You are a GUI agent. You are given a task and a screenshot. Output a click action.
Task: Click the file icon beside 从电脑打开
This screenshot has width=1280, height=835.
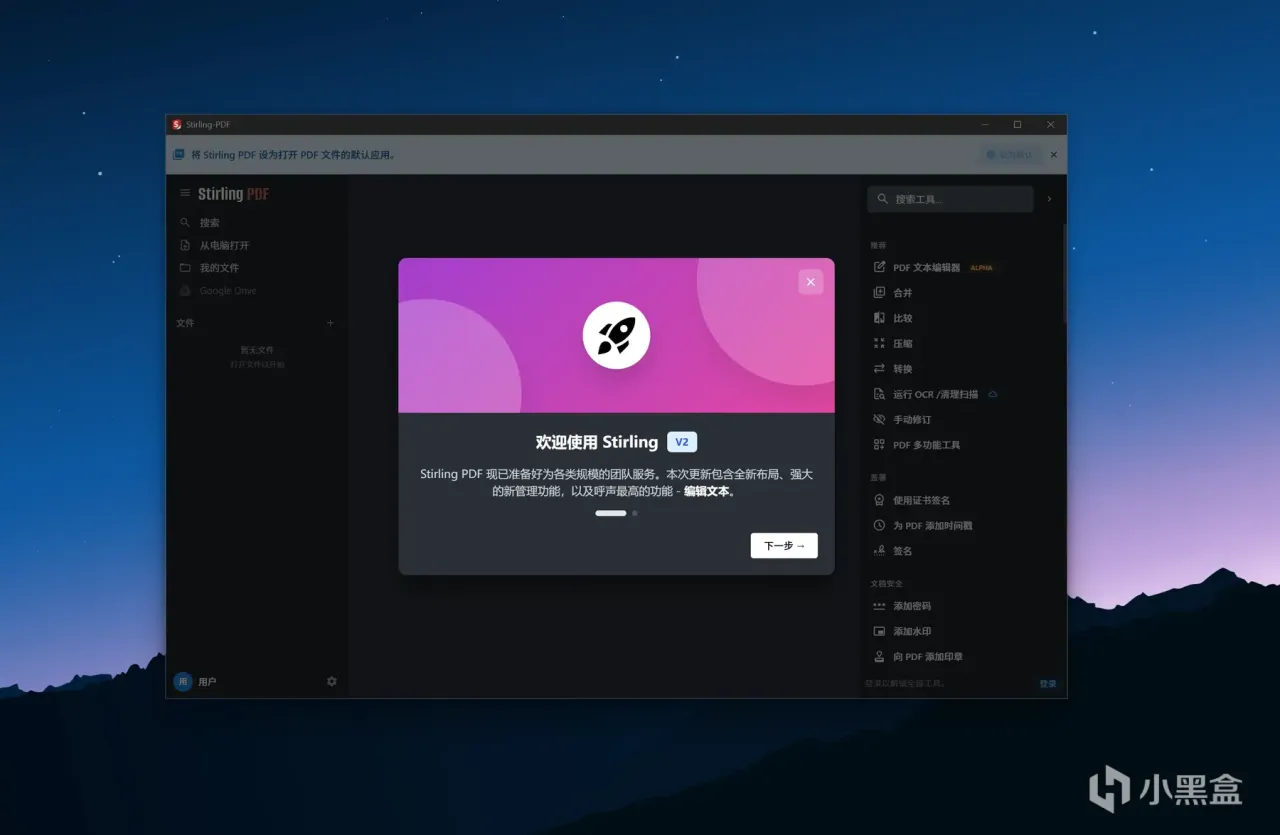tap(185, 245)
